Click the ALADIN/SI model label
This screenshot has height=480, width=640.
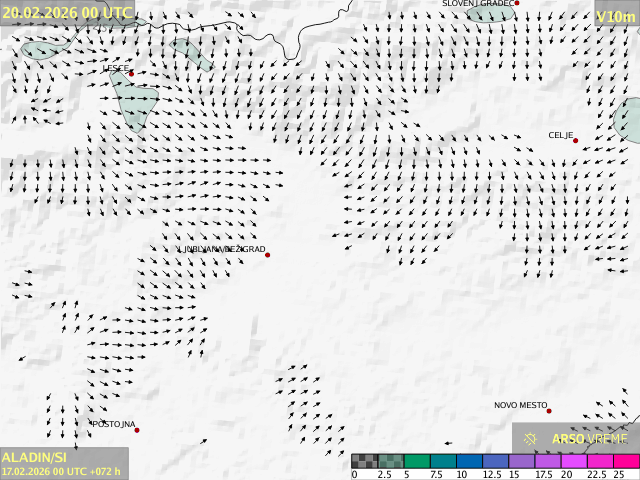pos(34,457)
